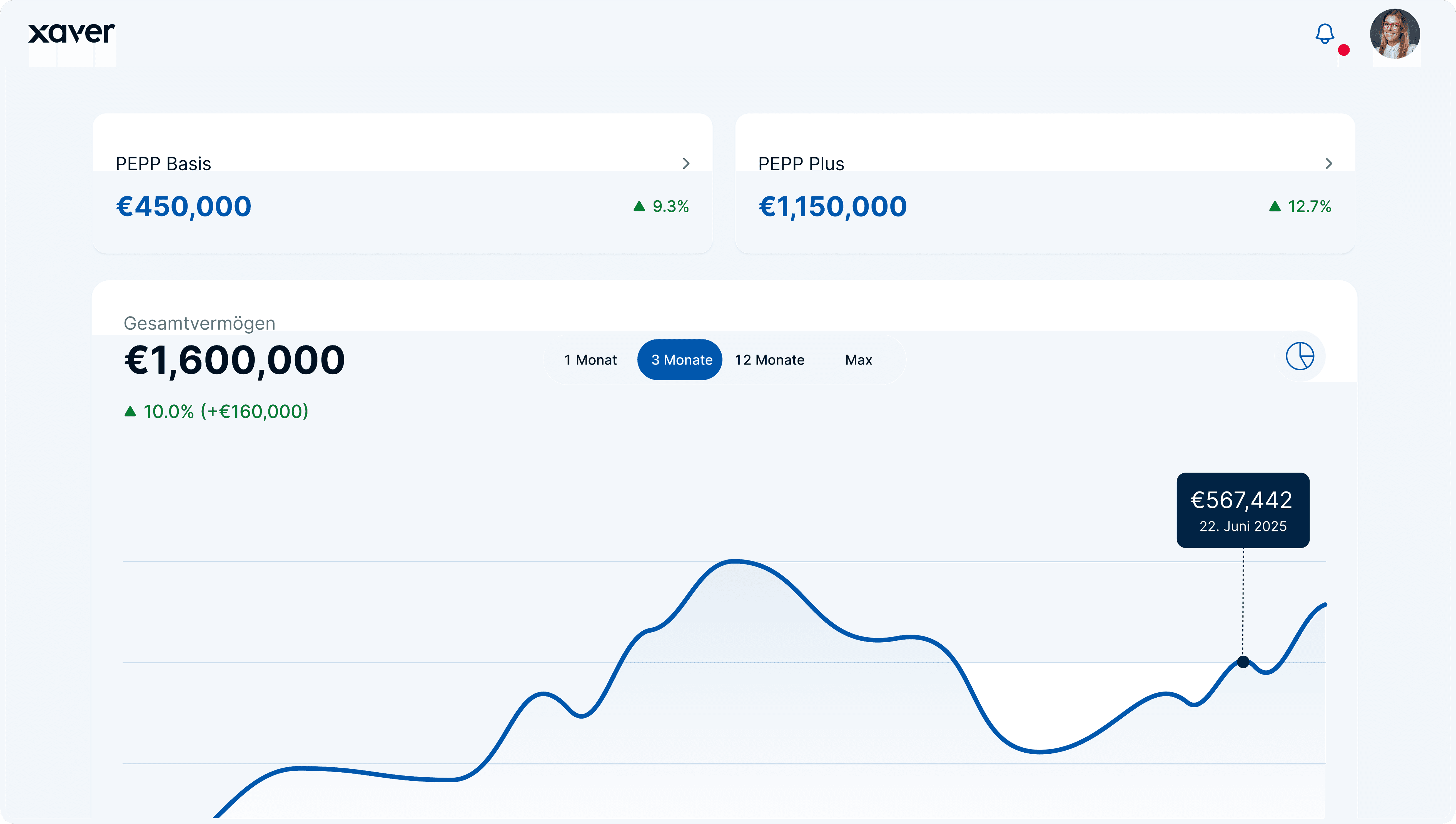Click the €1,150,000 PEPP Plus amount
This screenshot has width=1456, height=824.
pyautogui.click(x=832, y=206)
